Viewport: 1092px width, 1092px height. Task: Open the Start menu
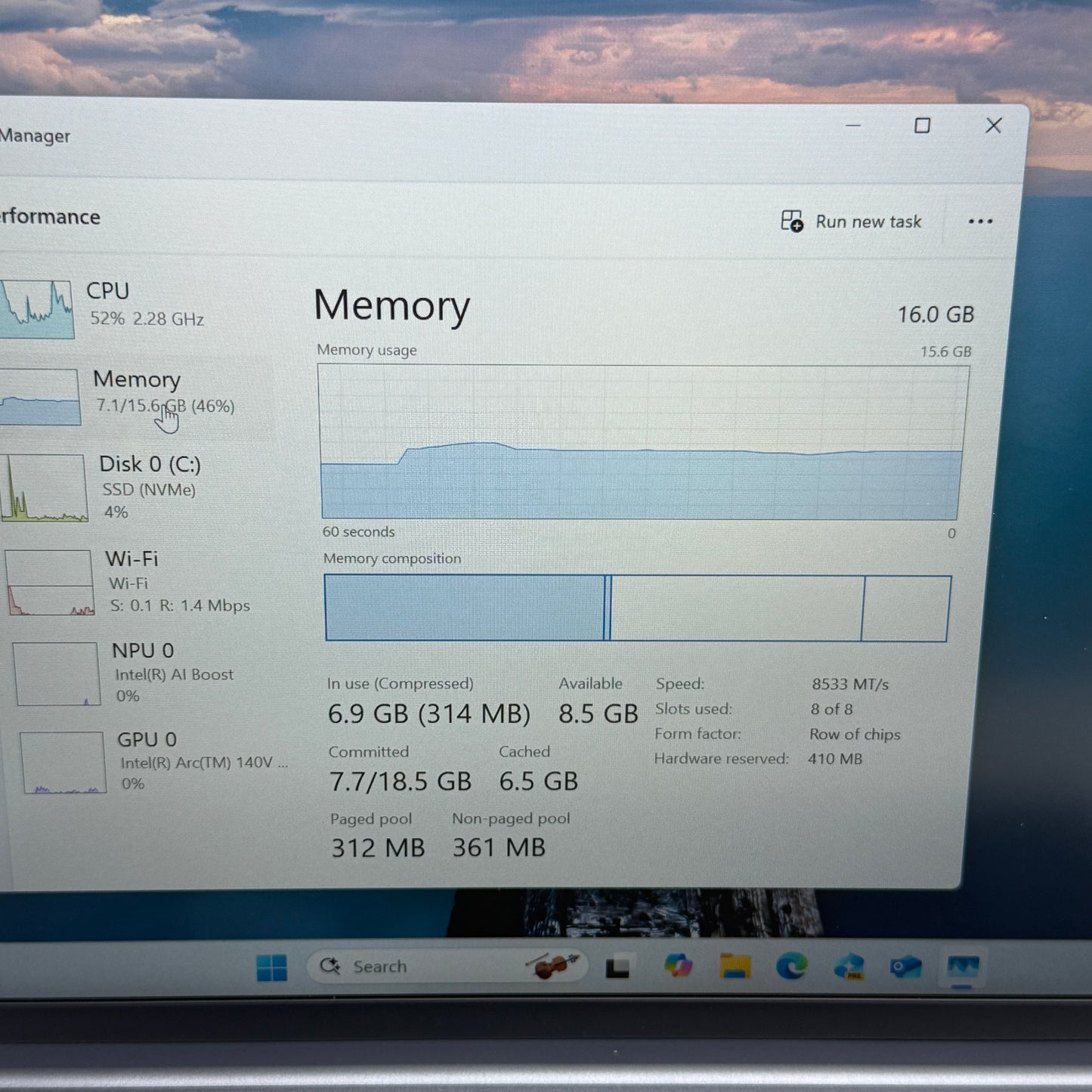coord(271,966)
